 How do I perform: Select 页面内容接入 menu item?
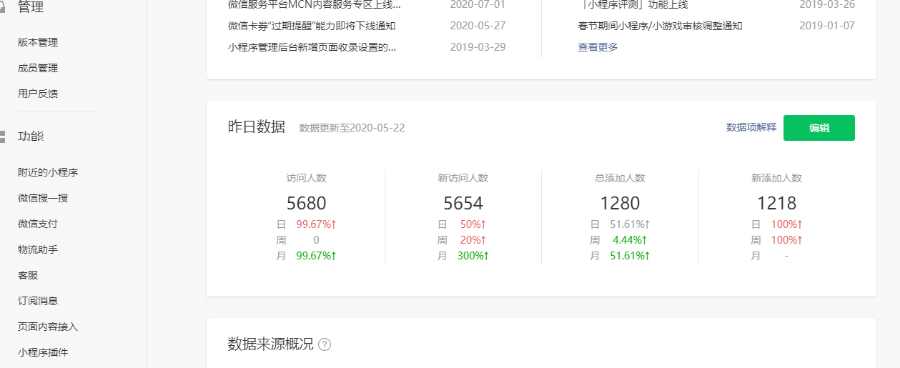(x=48, y=327)
